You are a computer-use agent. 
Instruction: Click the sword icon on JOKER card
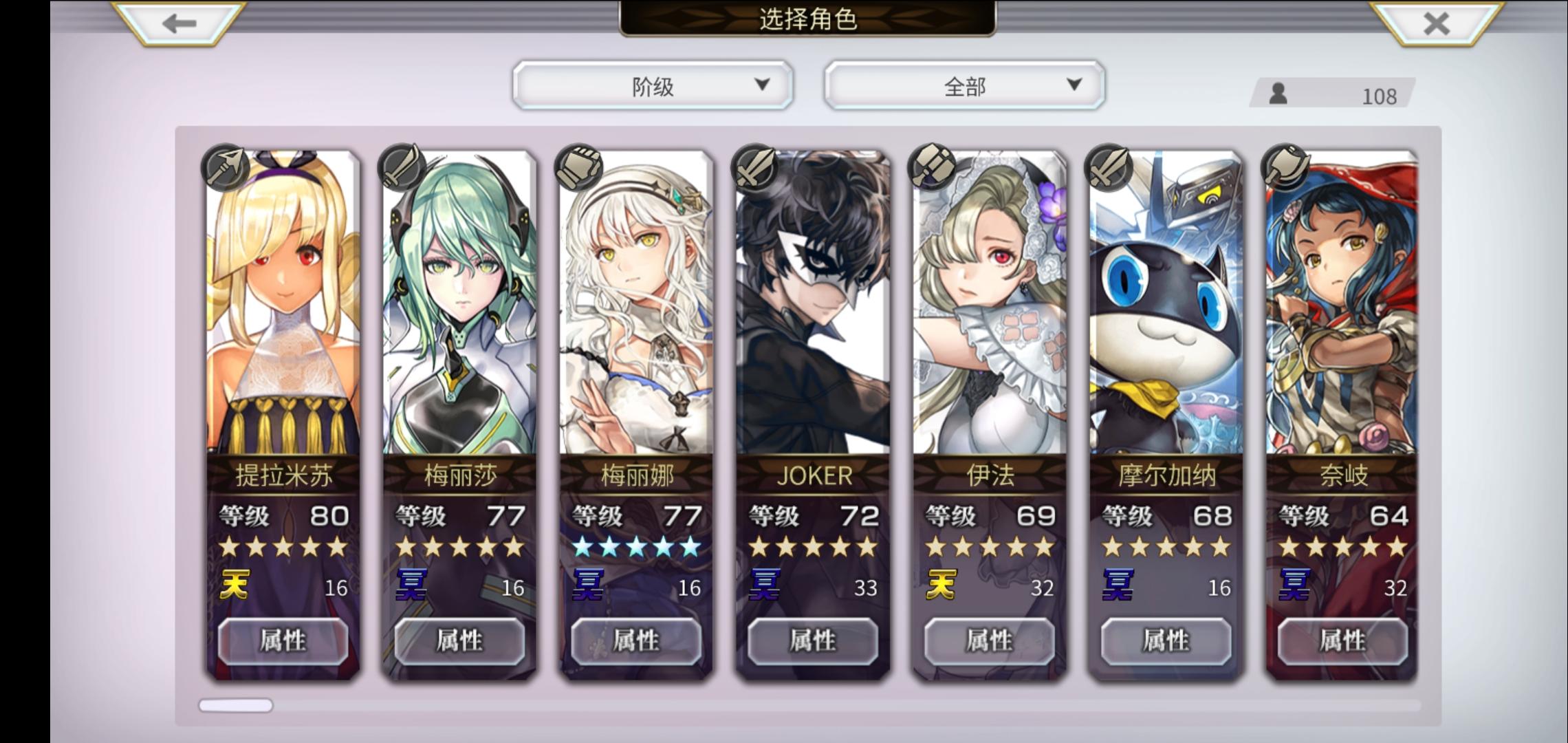coord(756,167)
